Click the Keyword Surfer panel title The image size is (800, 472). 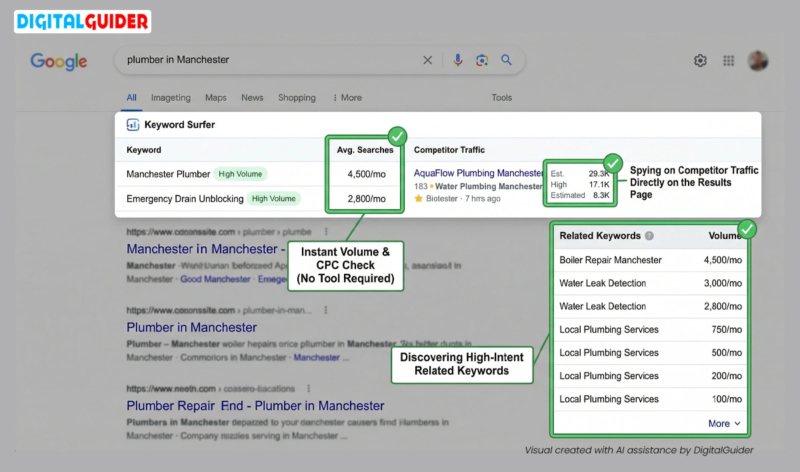[x=179, y=125]
